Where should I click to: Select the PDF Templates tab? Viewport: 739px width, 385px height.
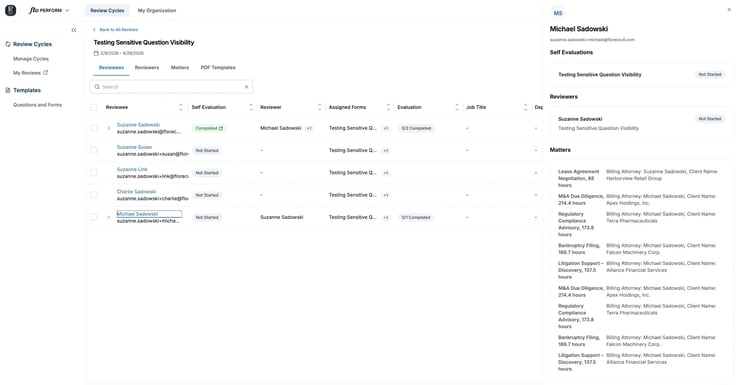tap(218, 68)
